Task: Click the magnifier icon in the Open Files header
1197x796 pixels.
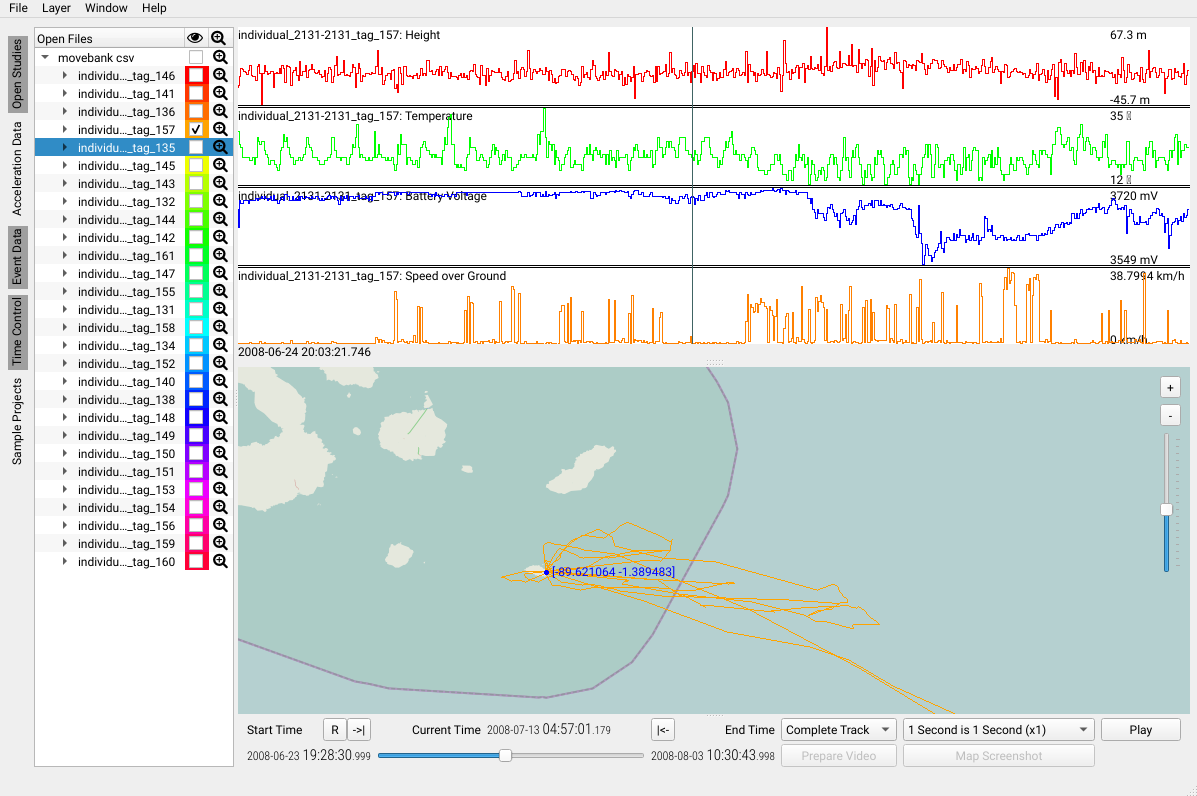Action: (x=219, y=38)
